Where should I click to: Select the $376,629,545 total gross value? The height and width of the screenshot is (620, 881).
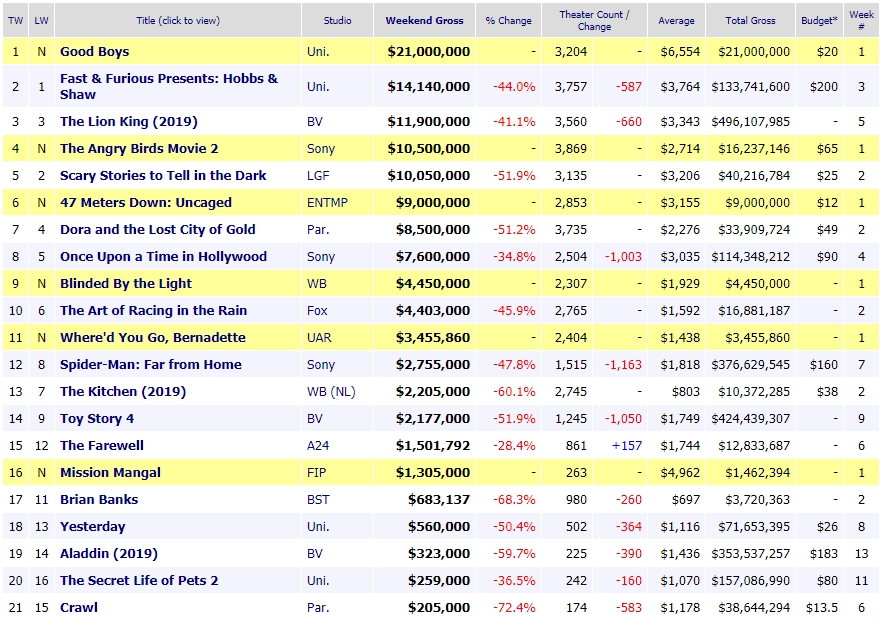coord(751,365)
